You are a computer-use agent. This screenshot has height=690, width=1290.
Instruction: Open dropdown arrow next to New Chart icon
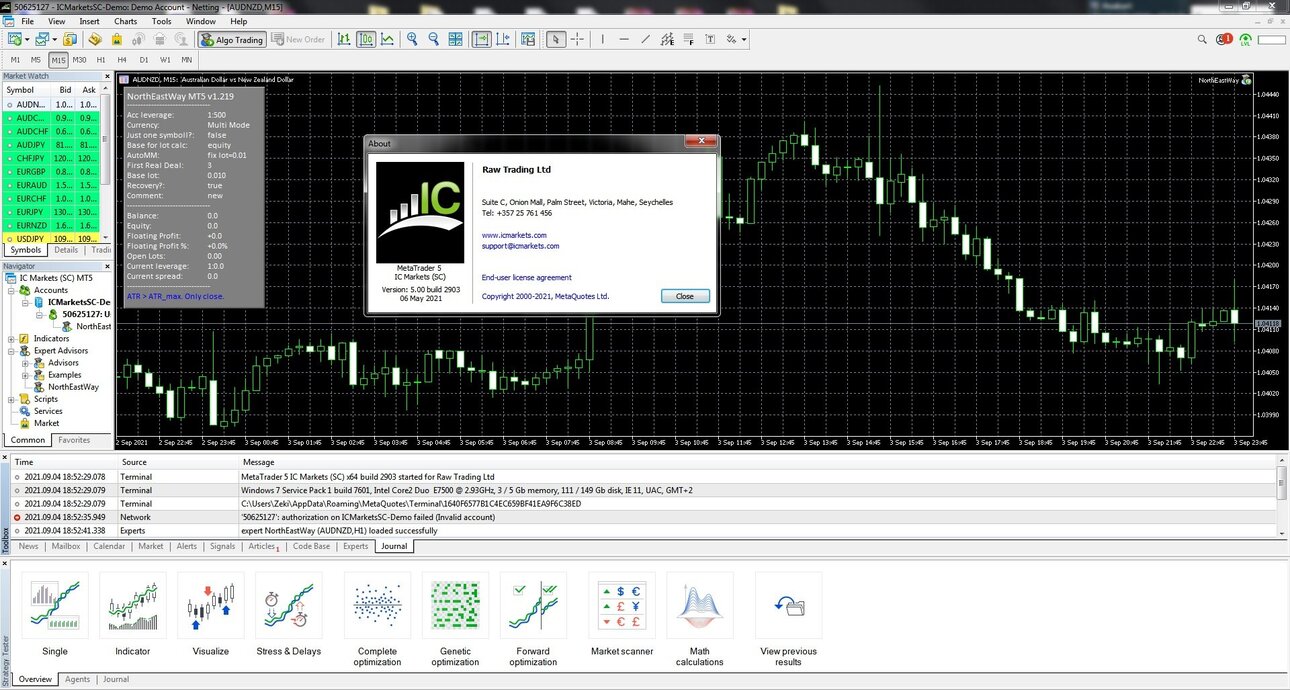pos(27,40)
